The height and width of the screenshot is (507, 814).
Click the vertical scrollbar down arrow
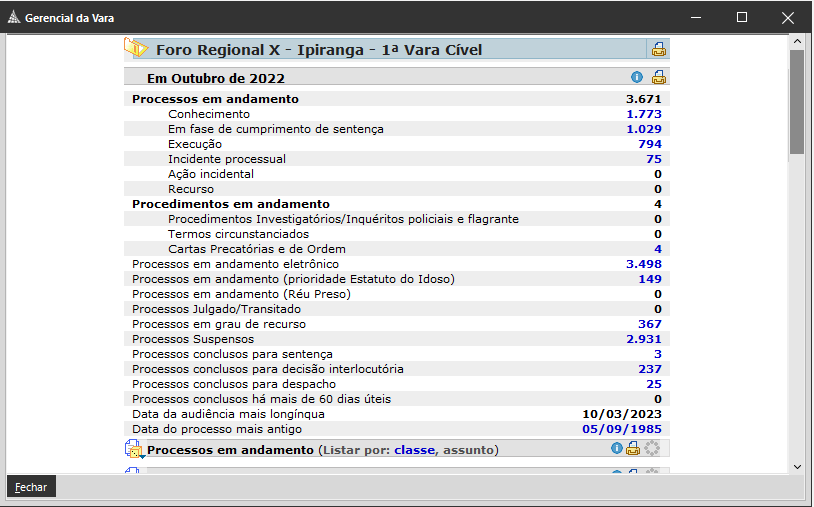point(796,466)
